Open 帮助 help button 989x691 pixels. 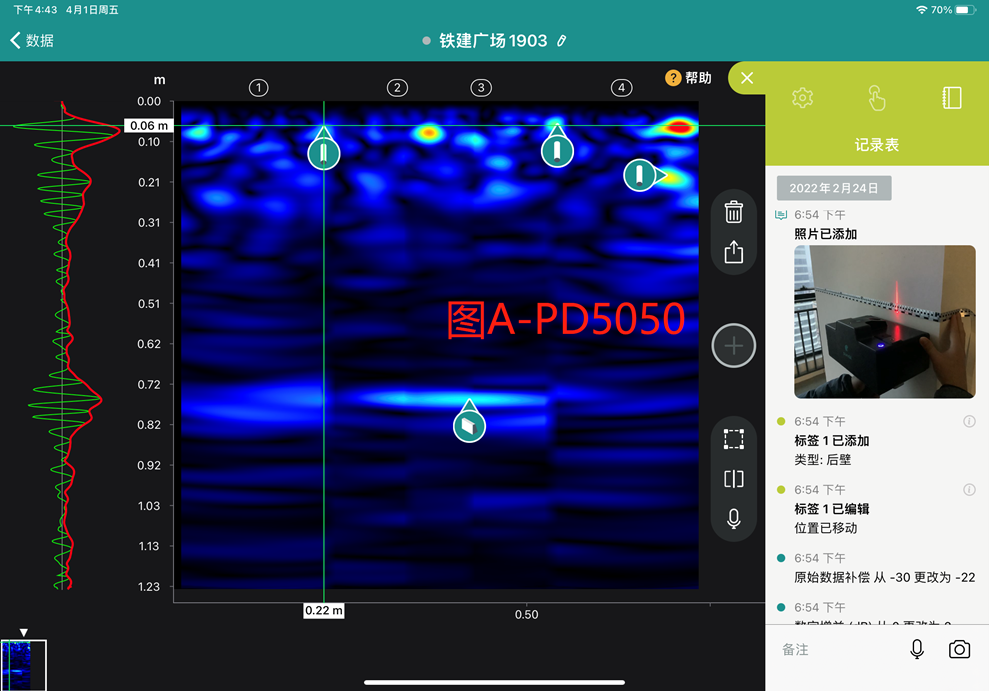[689, 78]
